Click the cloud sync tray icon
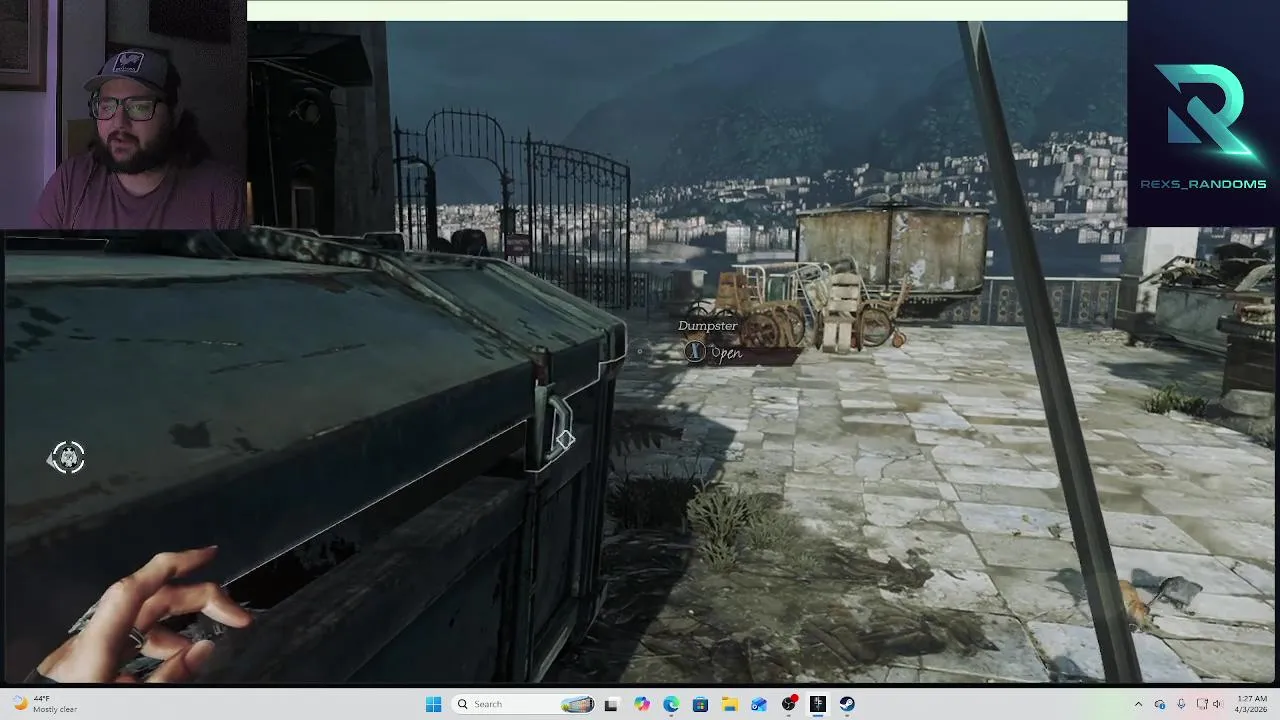1280x720 pixels. 1160,704
